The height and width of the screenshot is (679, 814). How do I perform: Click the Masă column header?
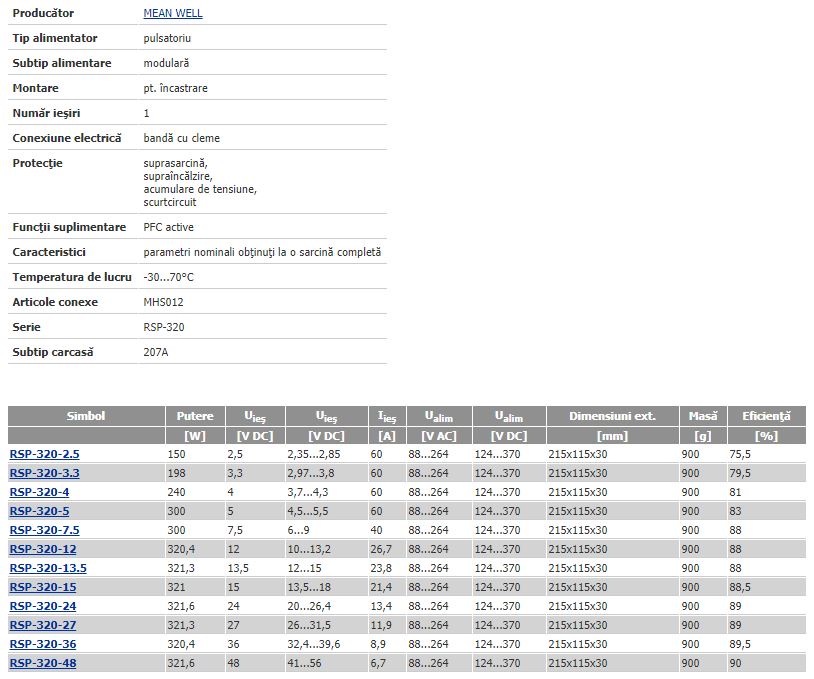click(702, 416)
